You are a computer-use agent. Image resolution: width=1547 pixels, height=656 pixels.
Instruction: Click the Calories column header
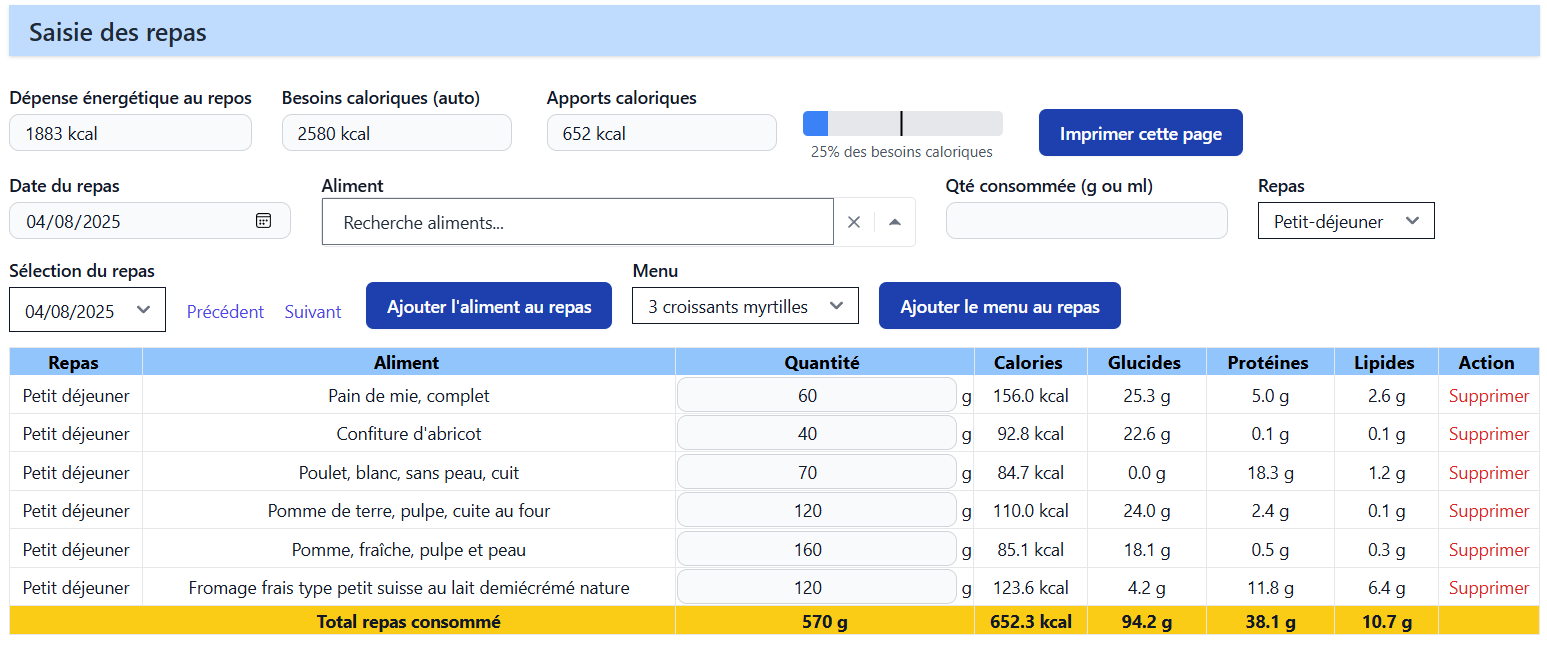tap(1029, 362)
